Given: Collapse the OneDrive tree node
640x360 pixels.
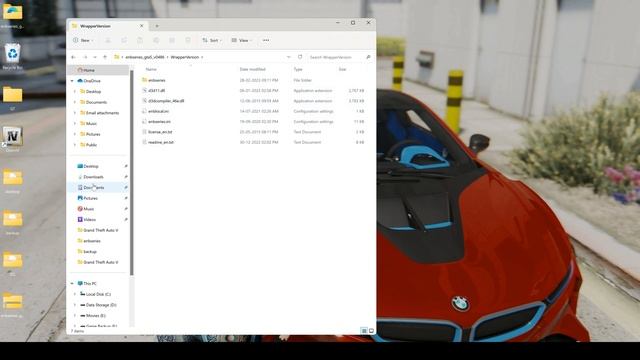Looking at the screenshot, I should 72,81.
